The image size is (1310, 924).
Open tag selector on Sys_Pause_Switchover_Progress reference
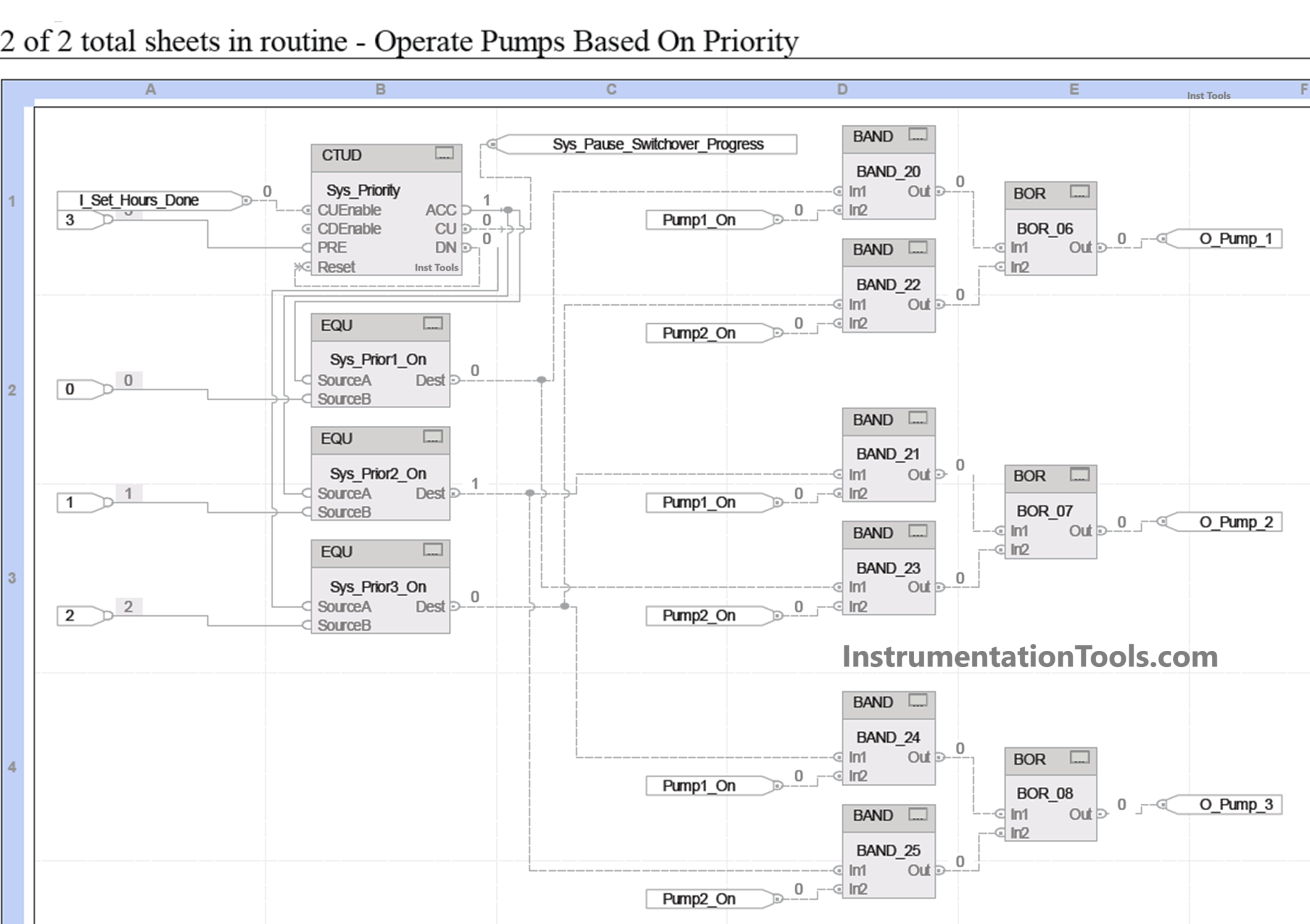coord(658,144)
